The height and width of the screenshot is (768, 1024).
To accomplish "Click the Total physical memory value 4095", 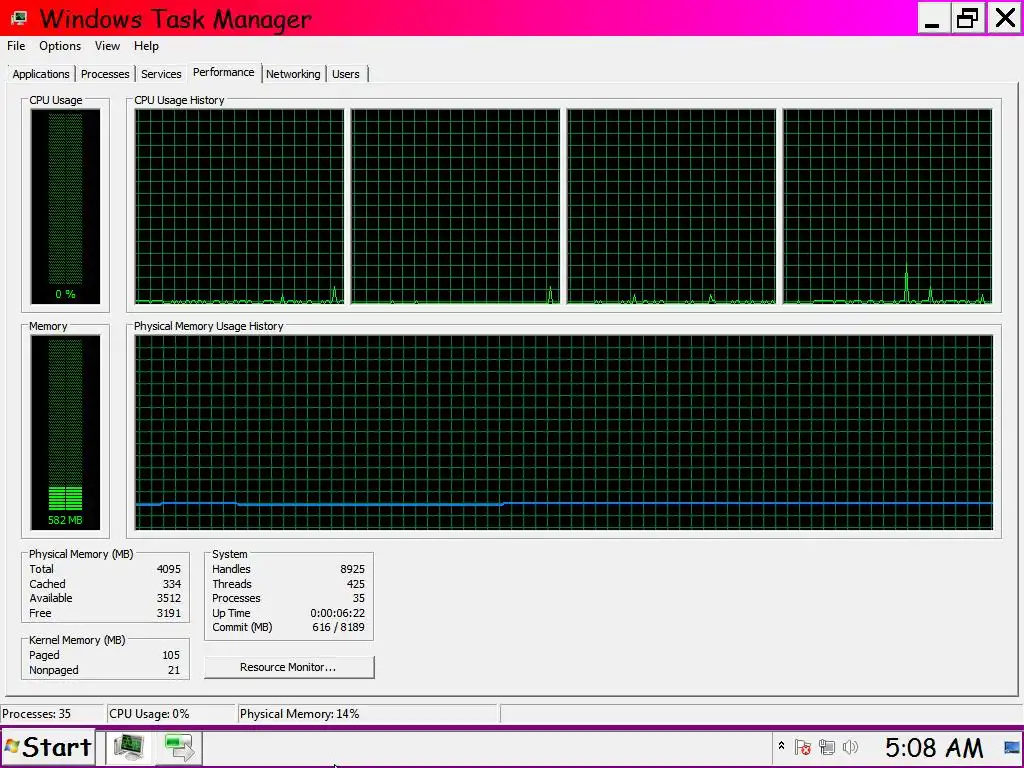I will tap(168, 569).
